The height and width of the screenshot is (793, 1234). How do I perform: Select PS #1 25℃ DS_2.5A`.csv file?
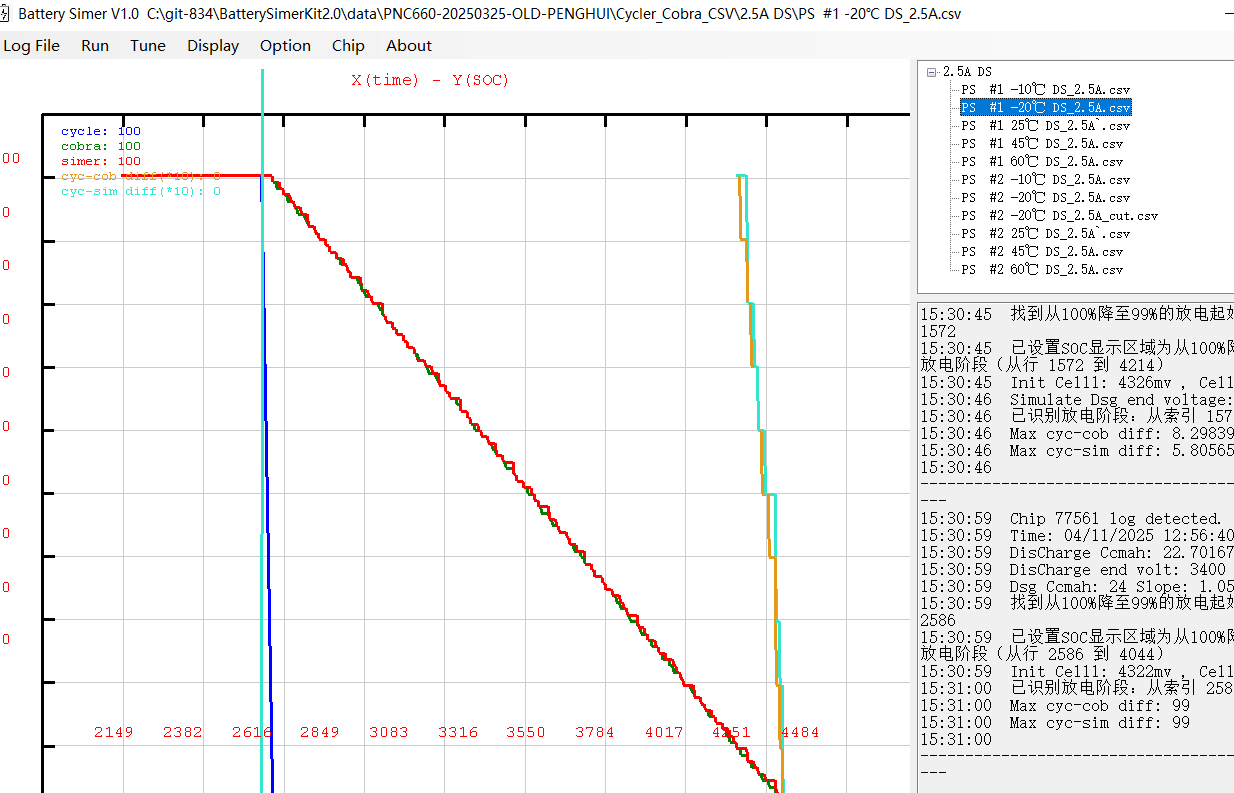tap(1046, 126)
